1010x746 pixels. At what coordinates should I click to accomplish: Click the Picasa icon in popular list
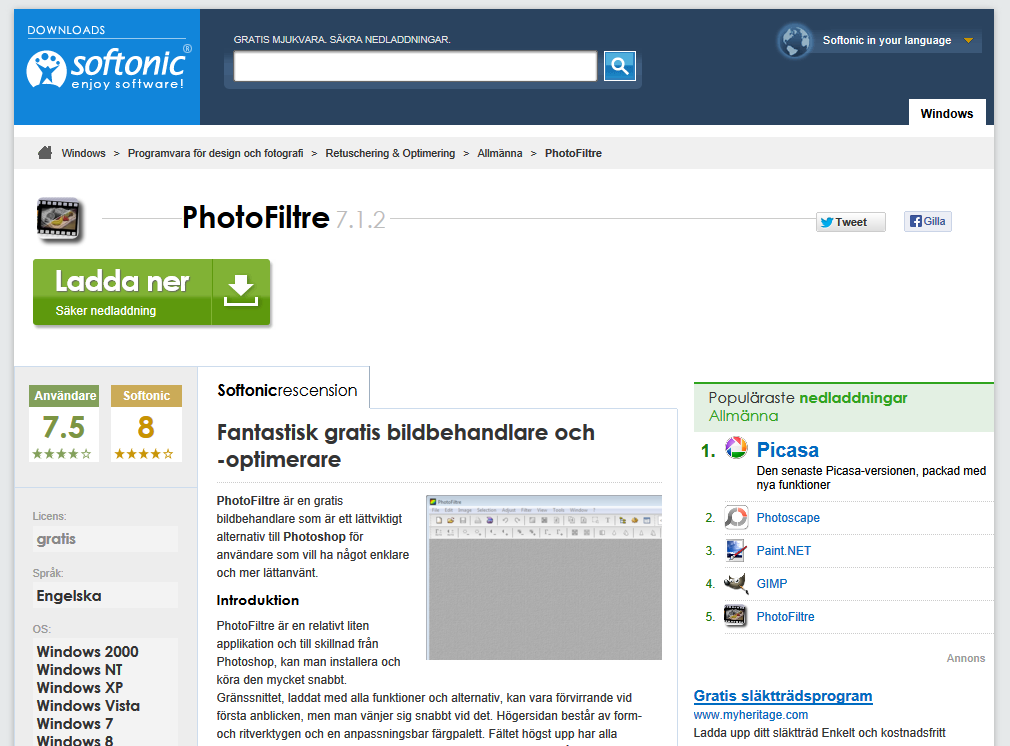pyautogui.click(x=736, y=448)
